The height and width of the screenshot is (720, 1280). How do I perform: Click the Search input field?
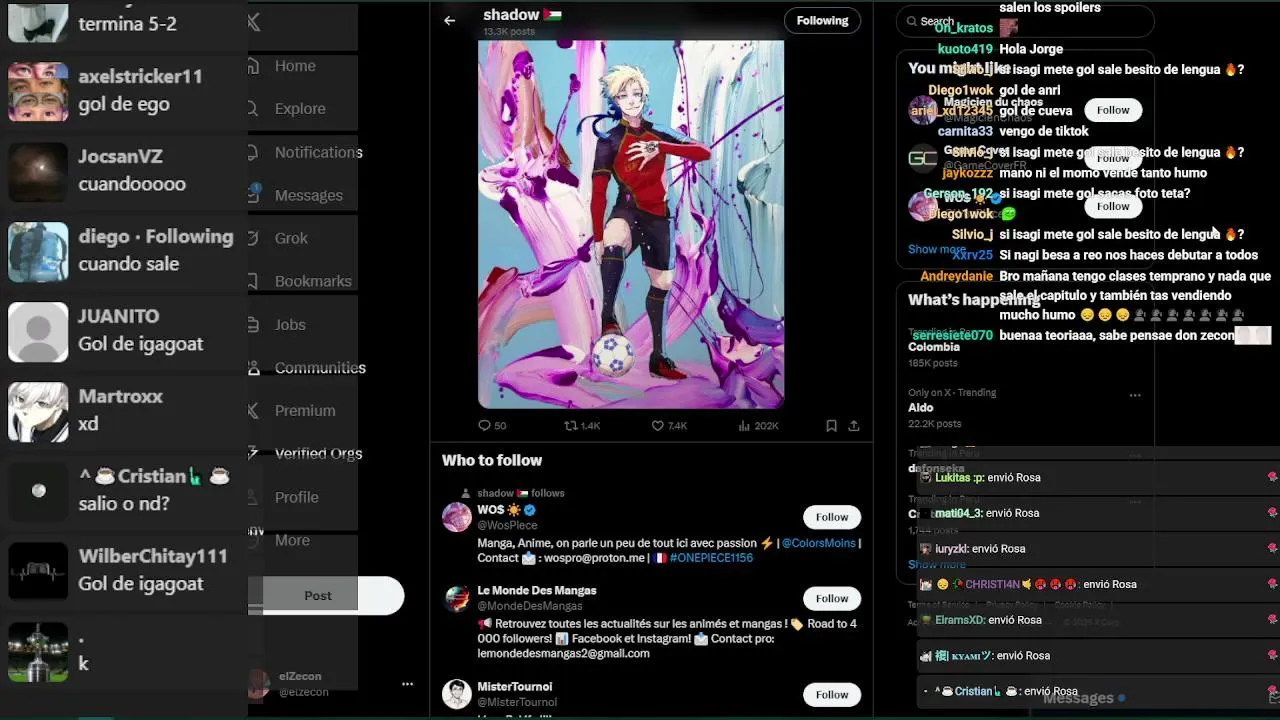tap(1025, 21)
